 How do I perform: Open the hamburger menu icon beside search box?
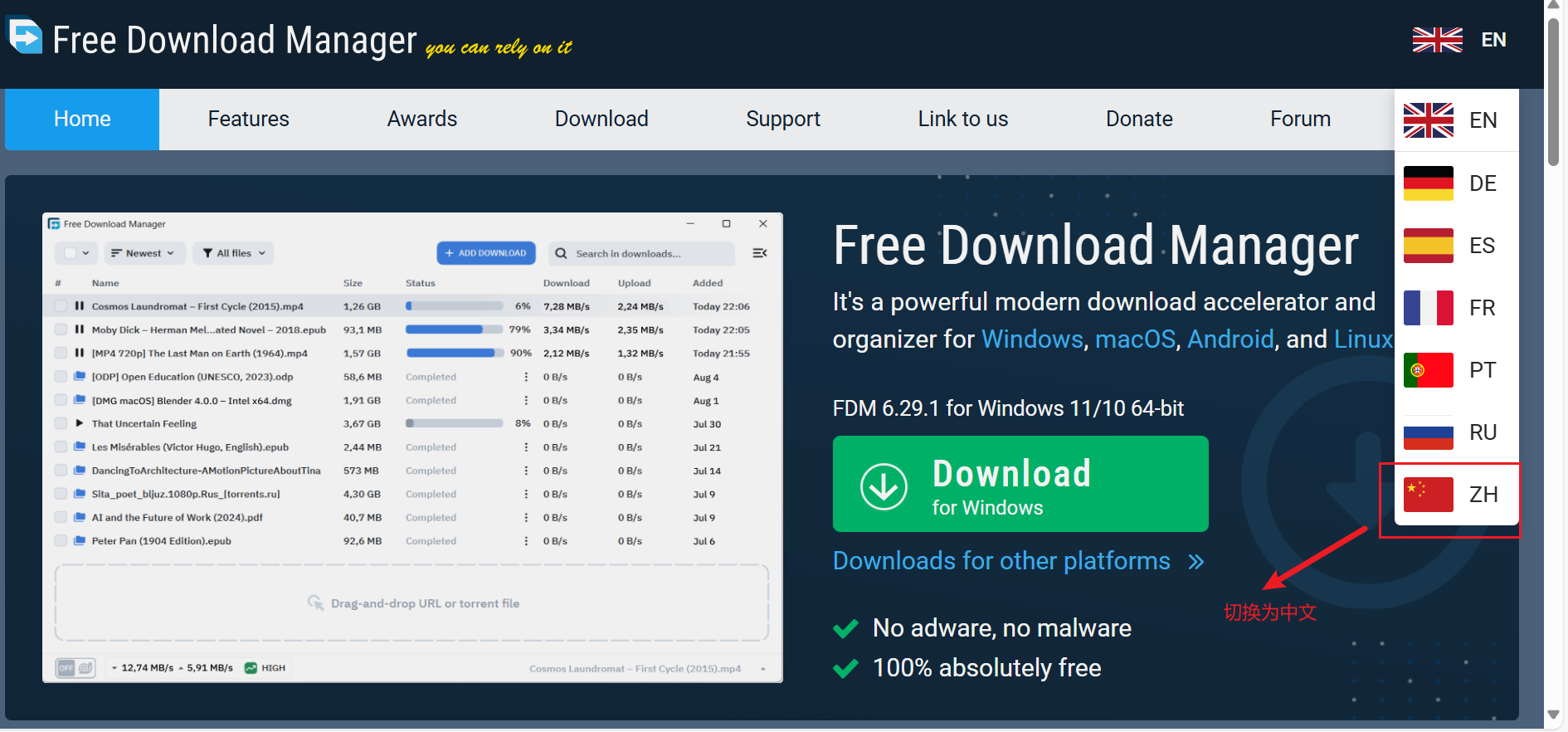[x=759, y=253]
